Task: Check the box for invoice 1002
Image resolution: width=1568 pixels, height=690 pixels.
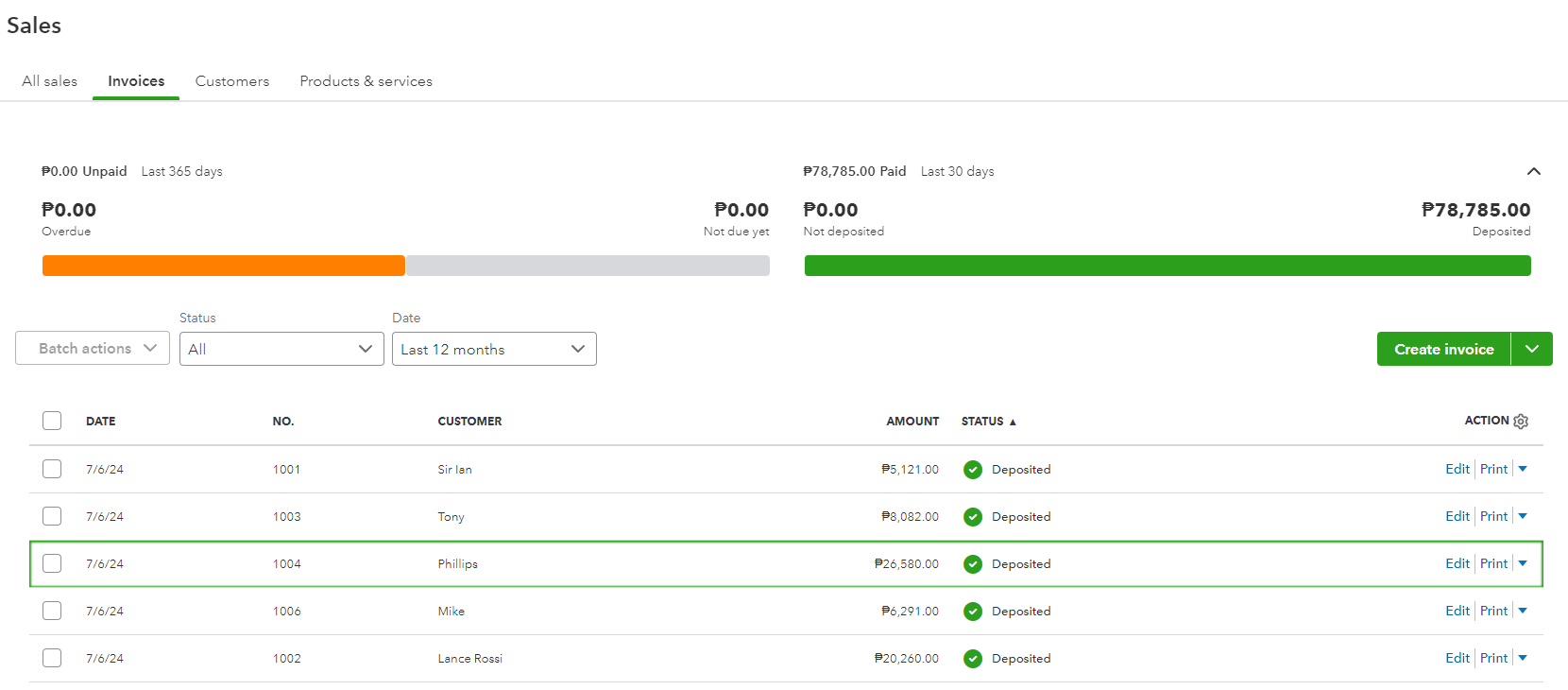Action: (52, 658)
